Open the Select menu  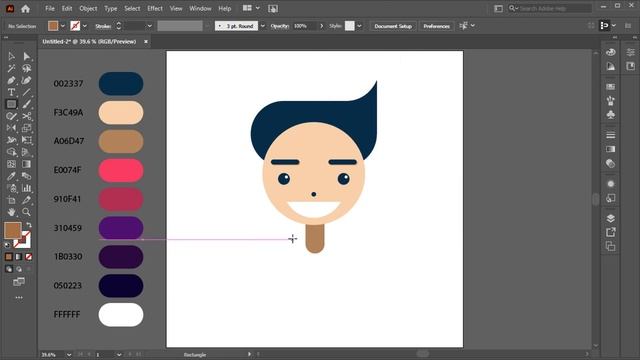point(132,8)
